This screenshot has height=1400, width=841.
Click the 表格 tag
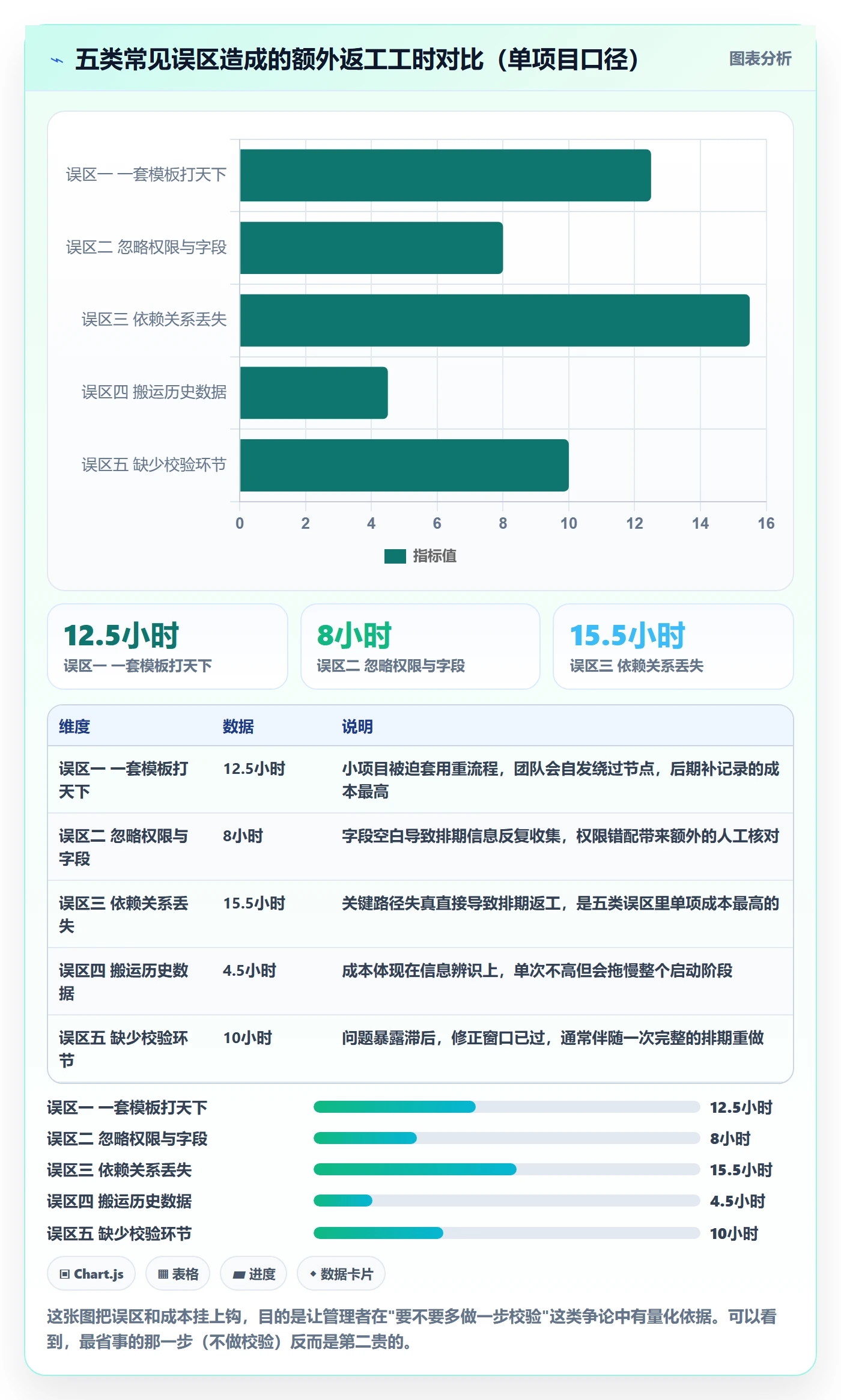(178, 1273)
